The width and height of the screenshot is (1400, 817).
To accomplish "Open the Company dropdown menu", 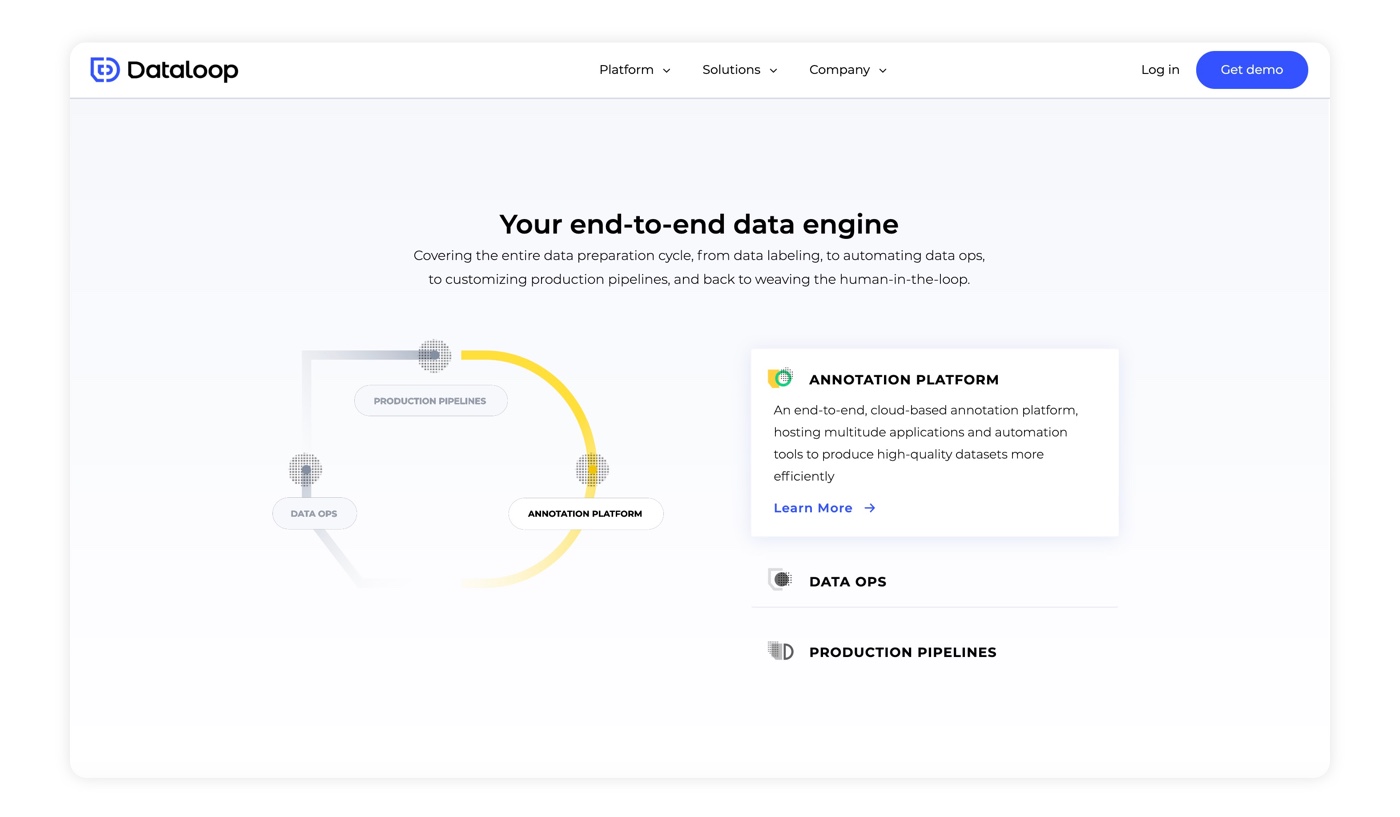I will pyautogui.click(x=847, y=70).
